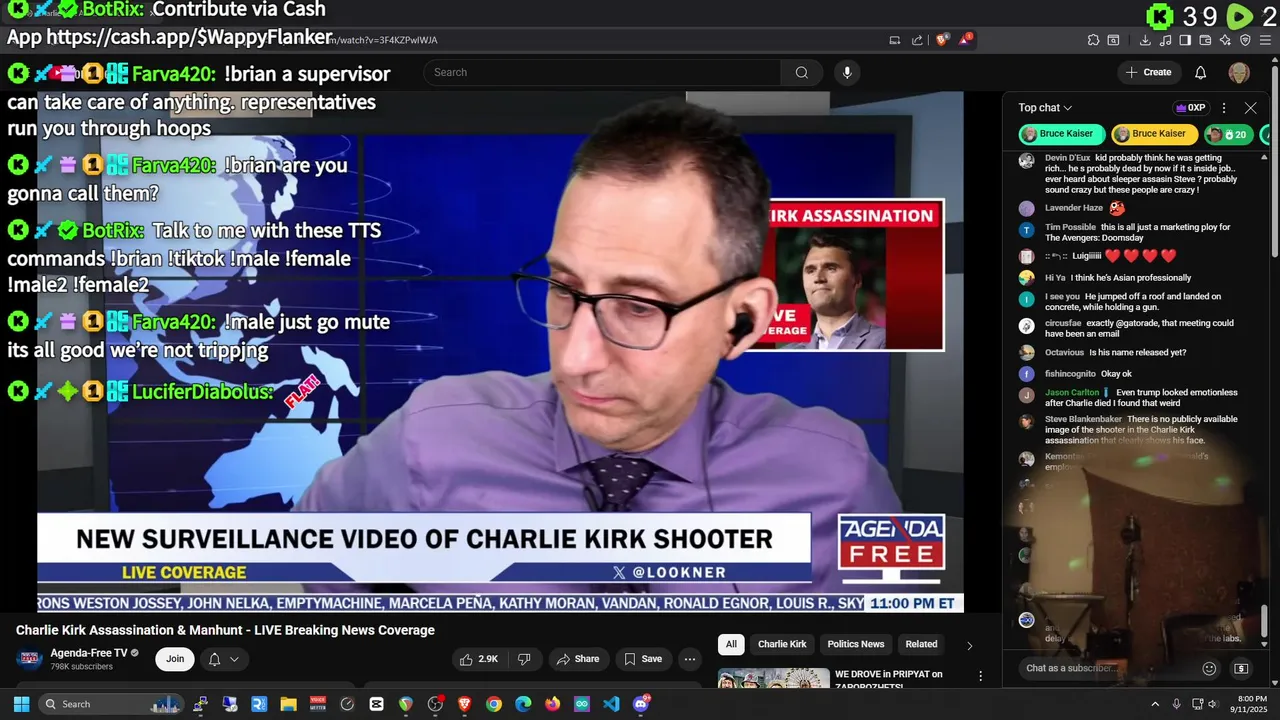Open browser extensions puzzle icon

(x=1093, y=40)
